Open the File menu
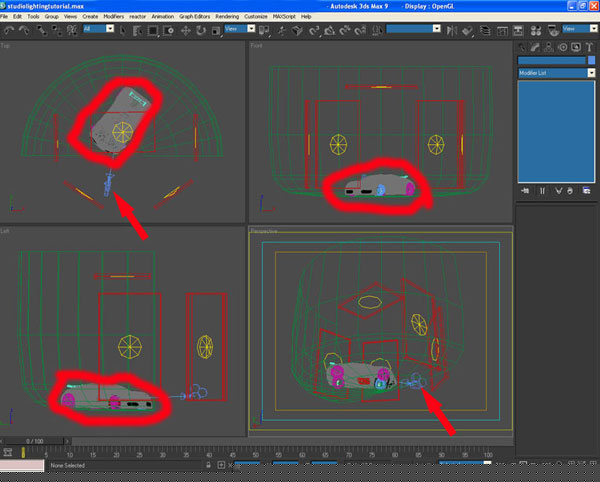The image size is (600, 482). tap(4, 16)
